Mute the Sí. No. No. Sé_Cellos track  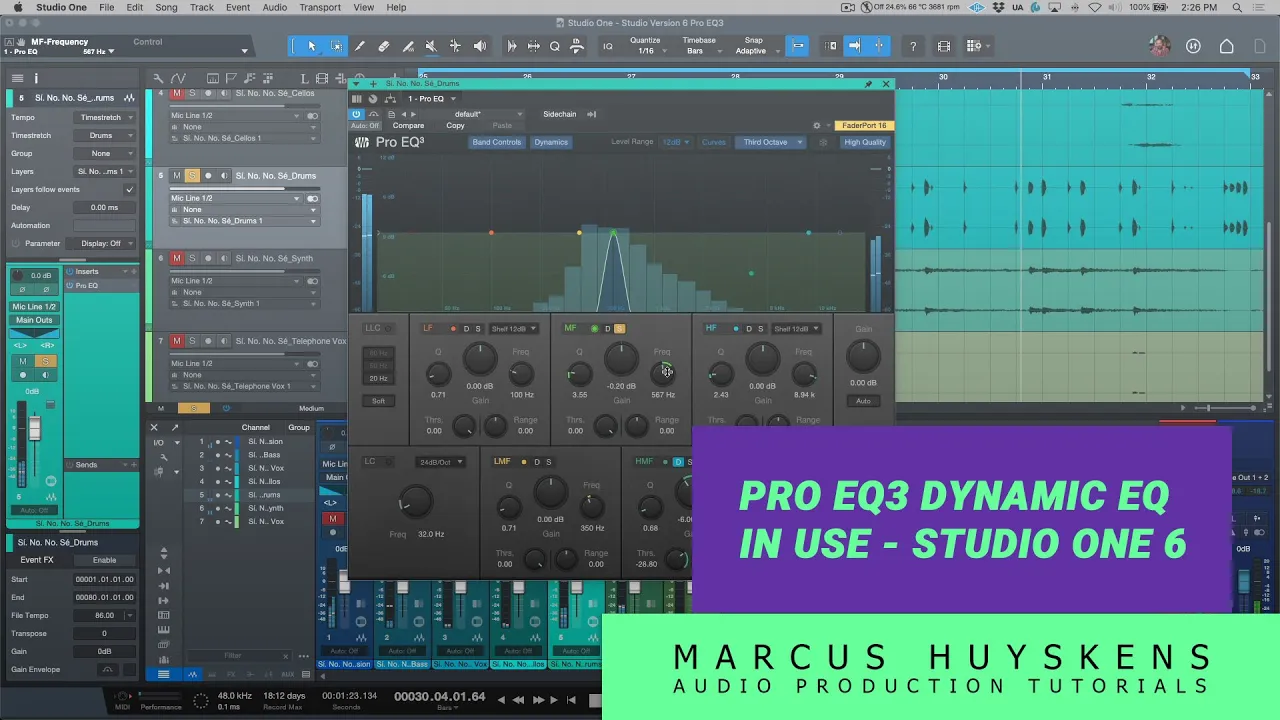coord(177,93)
